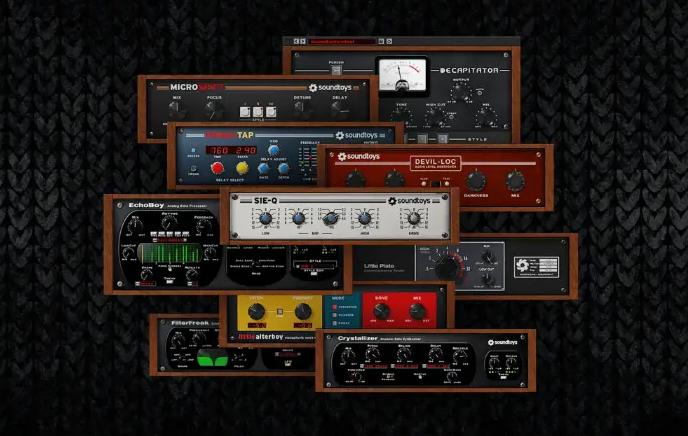Click the Low knob on Sie-Q
The width and height of the screenshot is (688, 436).
click(265, 218)
